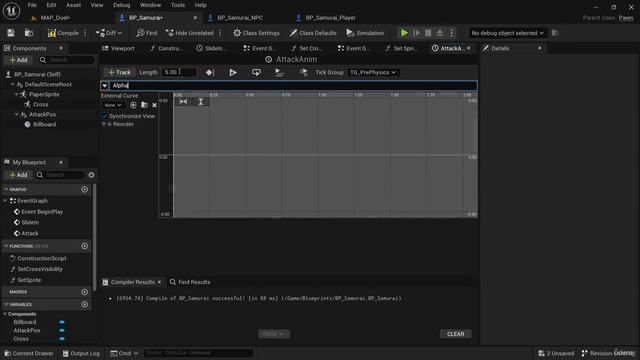Open My Blueprint settings gear
This screenshot has height=360, width=640.
coord(91,175)
